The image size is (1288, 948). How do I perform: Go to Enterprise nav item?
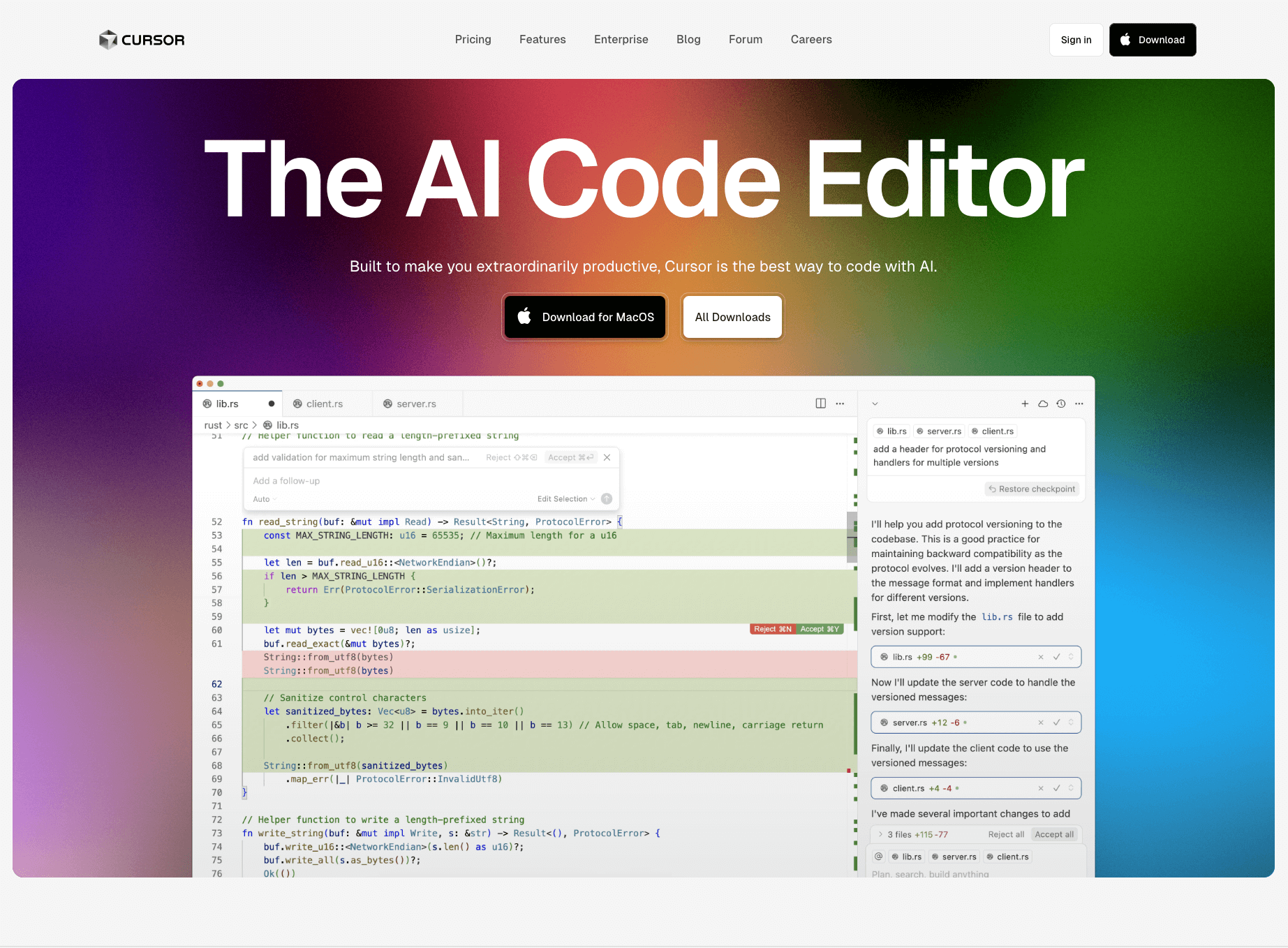click(x=621, y=40)
